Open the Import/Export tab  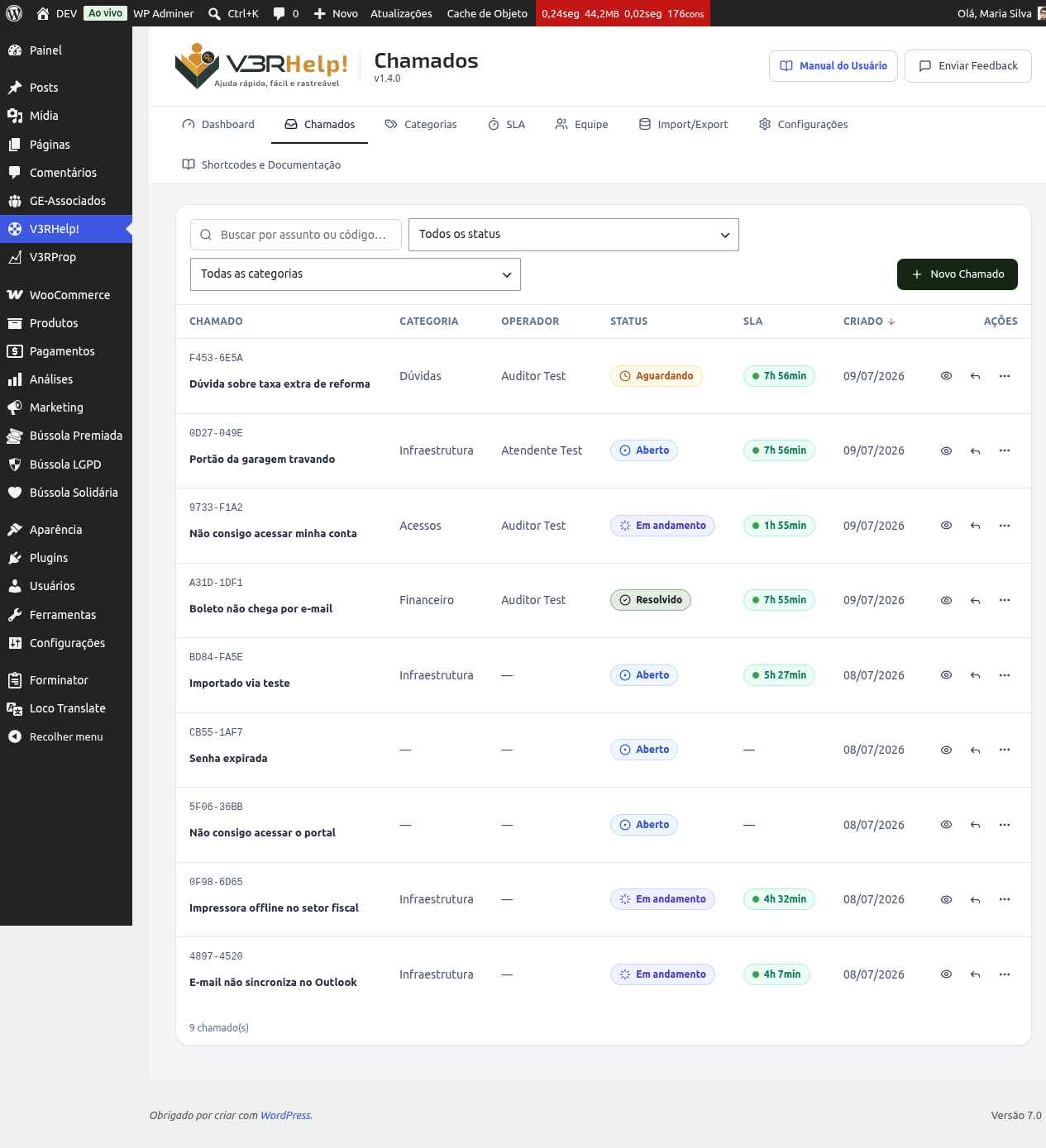683,124
